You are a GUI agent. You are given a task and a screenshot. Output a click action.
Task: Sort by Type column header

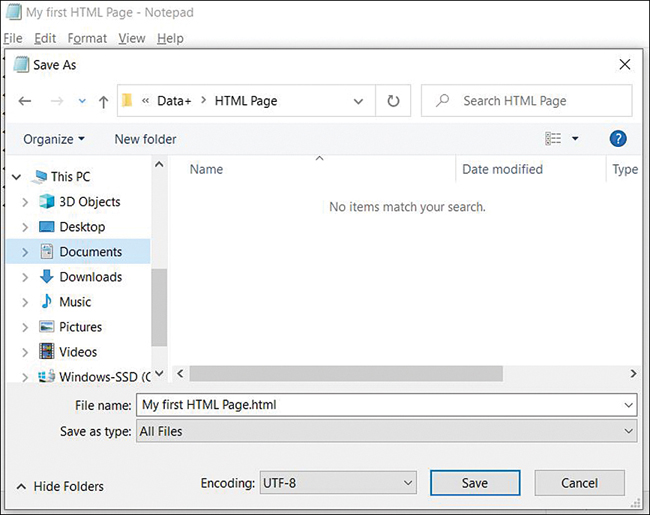click(625, 169)
